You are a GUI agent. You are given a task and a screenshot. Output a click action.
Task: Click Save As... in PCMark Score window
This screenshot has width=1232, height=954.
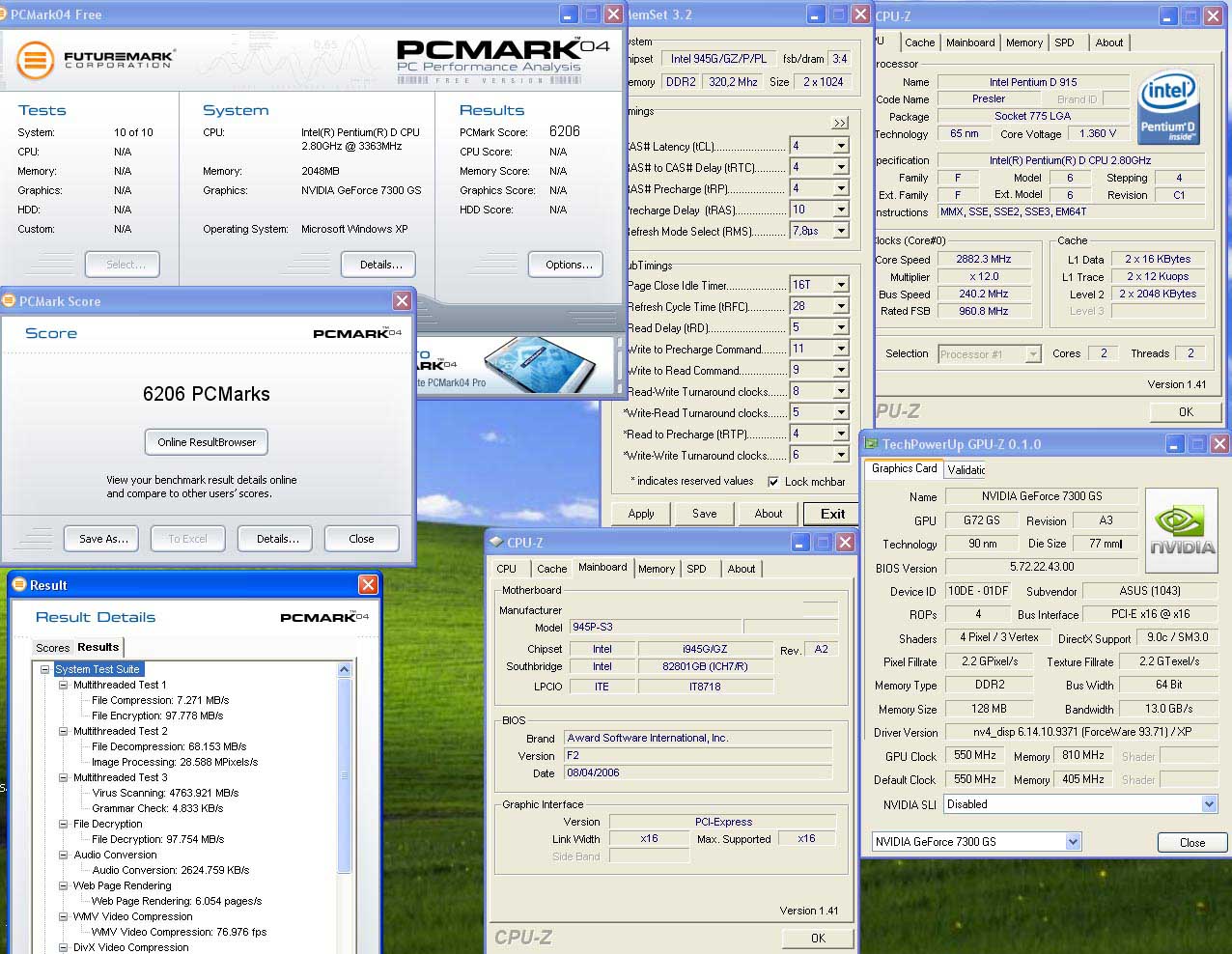click(x=103, y=539)
